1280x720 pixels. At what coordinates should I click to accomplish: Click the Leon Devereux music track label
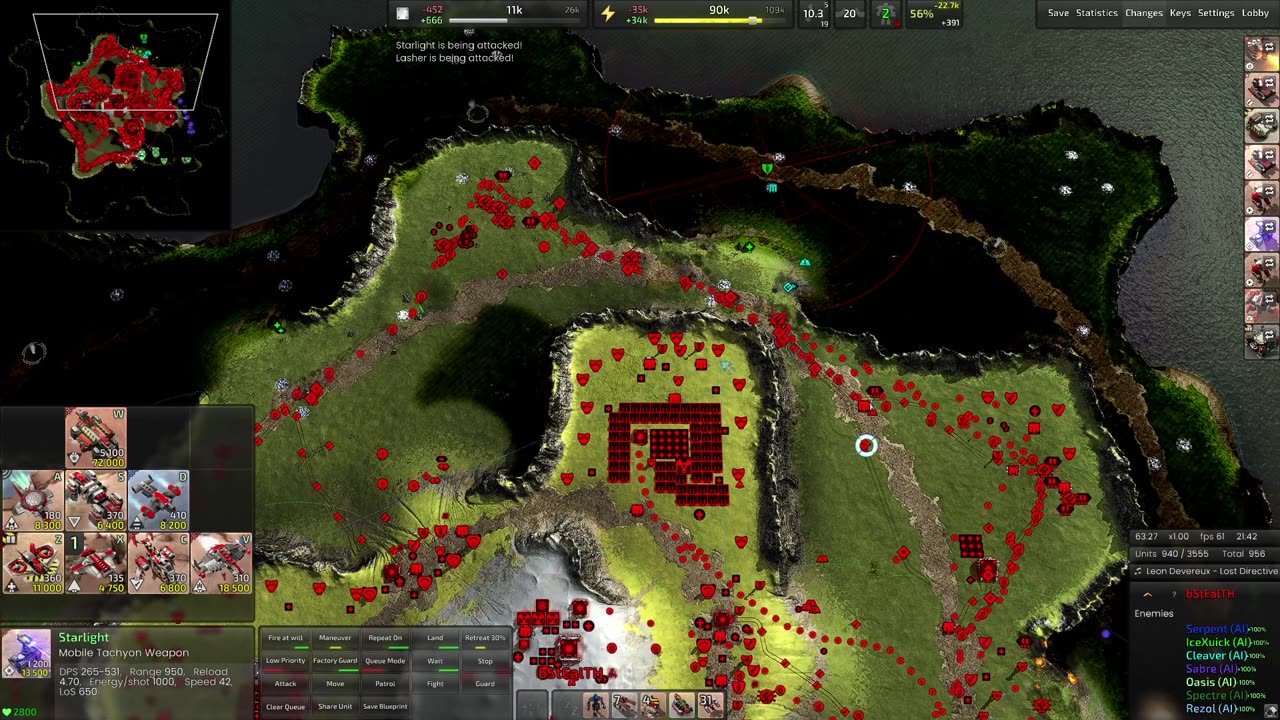(1212, 571)
